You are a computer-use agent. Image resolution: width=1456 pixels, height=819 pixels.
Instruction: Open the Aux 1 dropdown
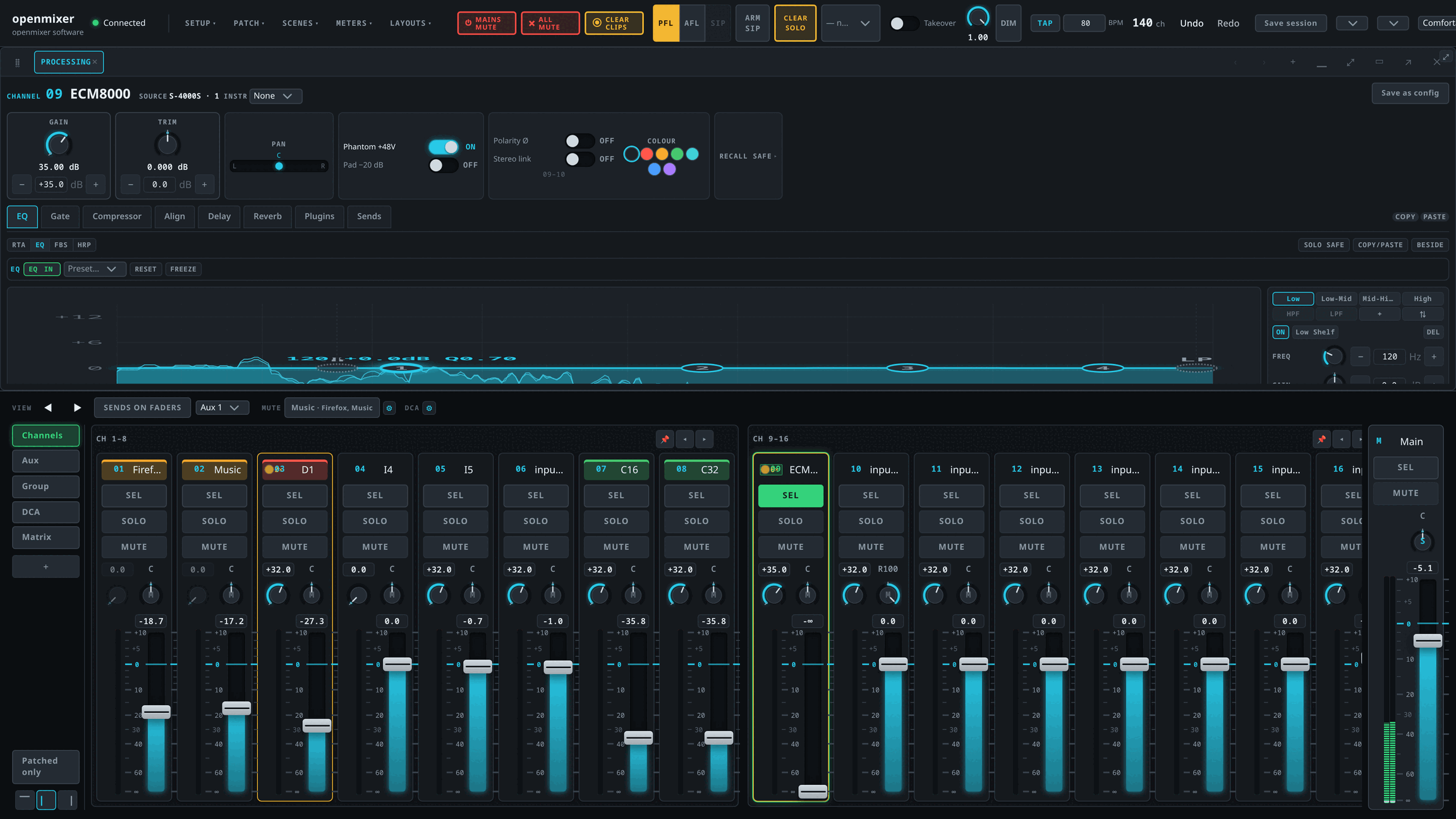pos(222,408)
